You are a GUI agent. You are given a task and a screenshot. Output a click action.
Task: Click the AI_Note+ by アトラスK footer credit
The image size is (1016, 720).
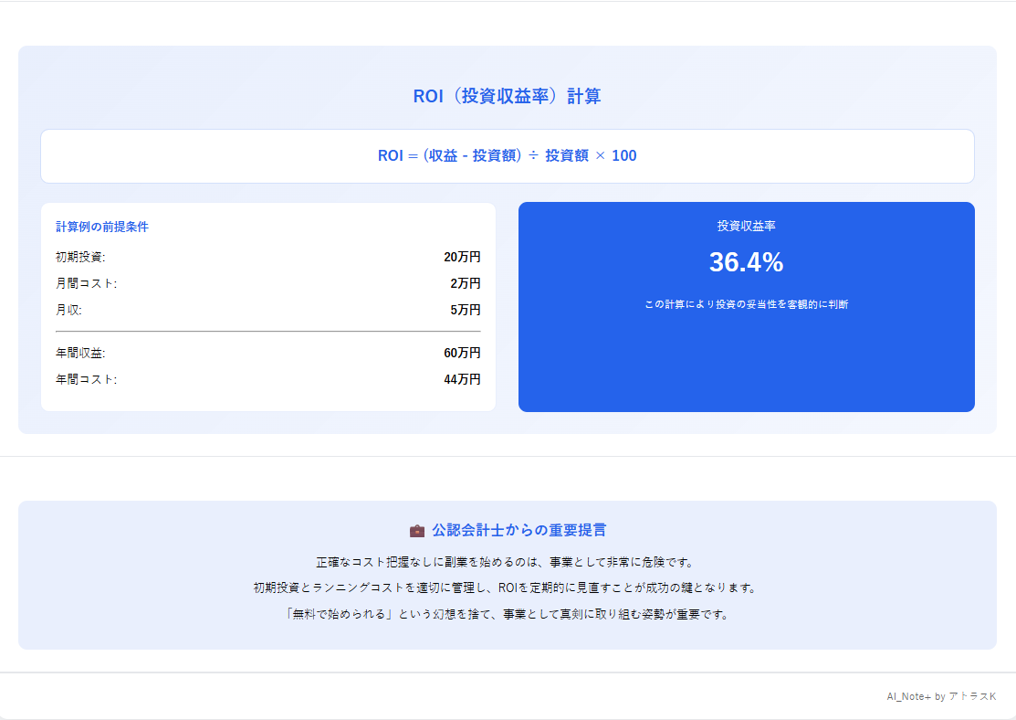coord(941,696)
